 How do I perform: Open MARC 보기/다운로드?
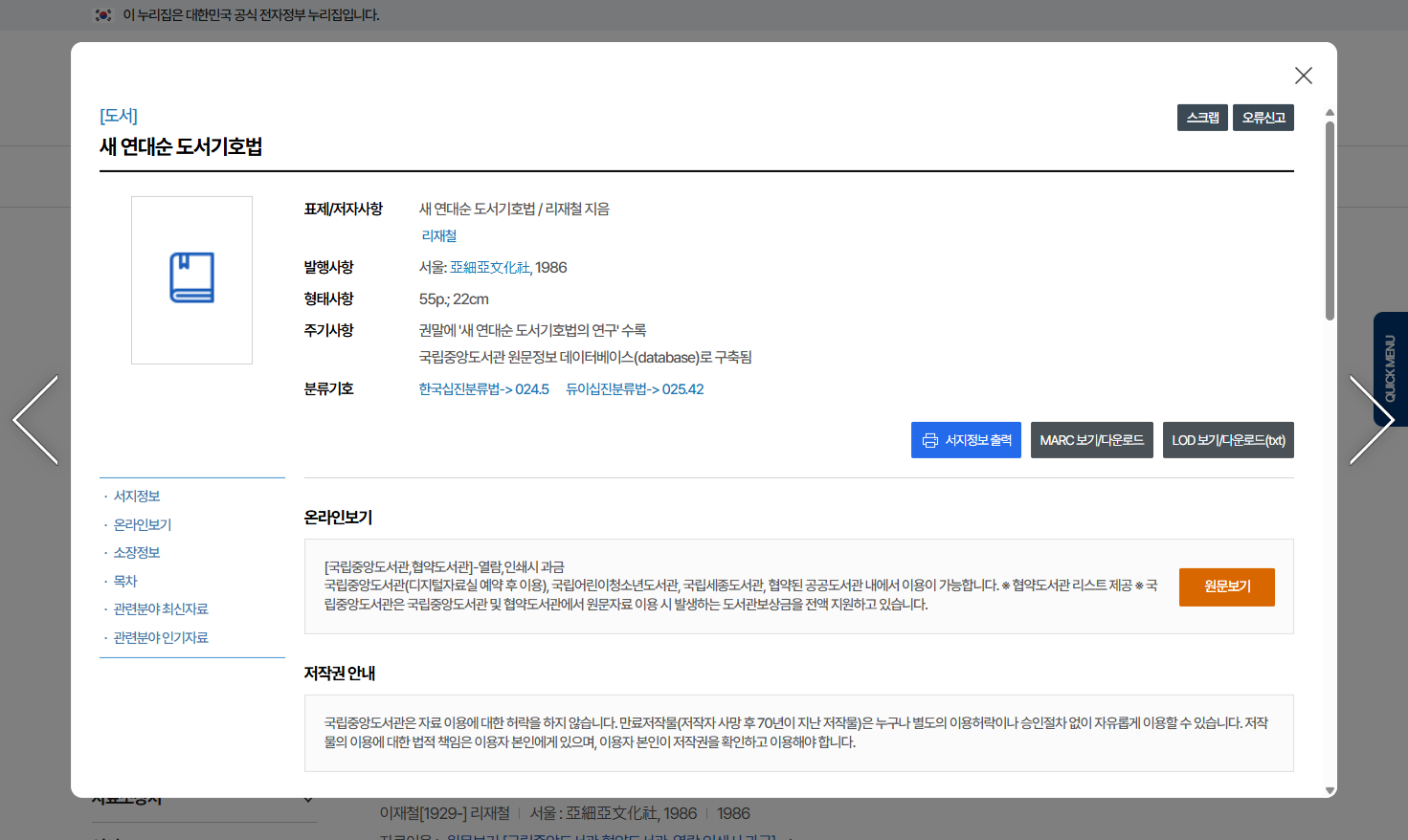[x=1091, y=440]
